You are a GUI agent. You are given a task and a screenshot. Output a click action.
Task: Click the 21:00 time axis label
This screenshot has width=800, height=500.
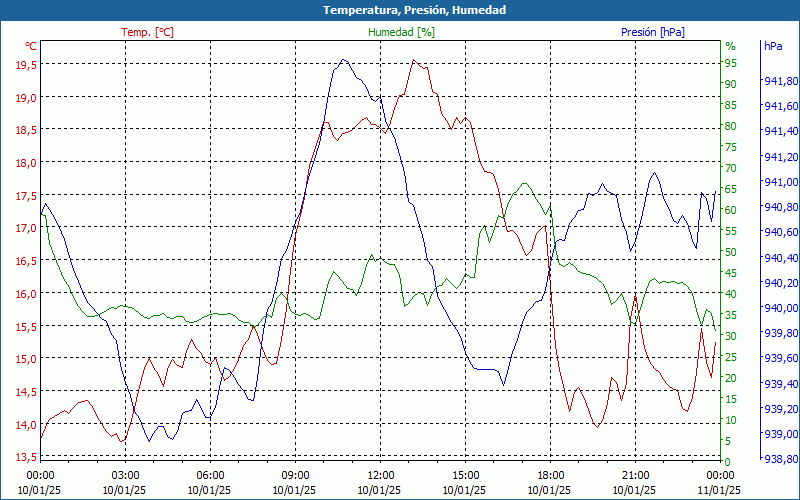pos(635,474)
